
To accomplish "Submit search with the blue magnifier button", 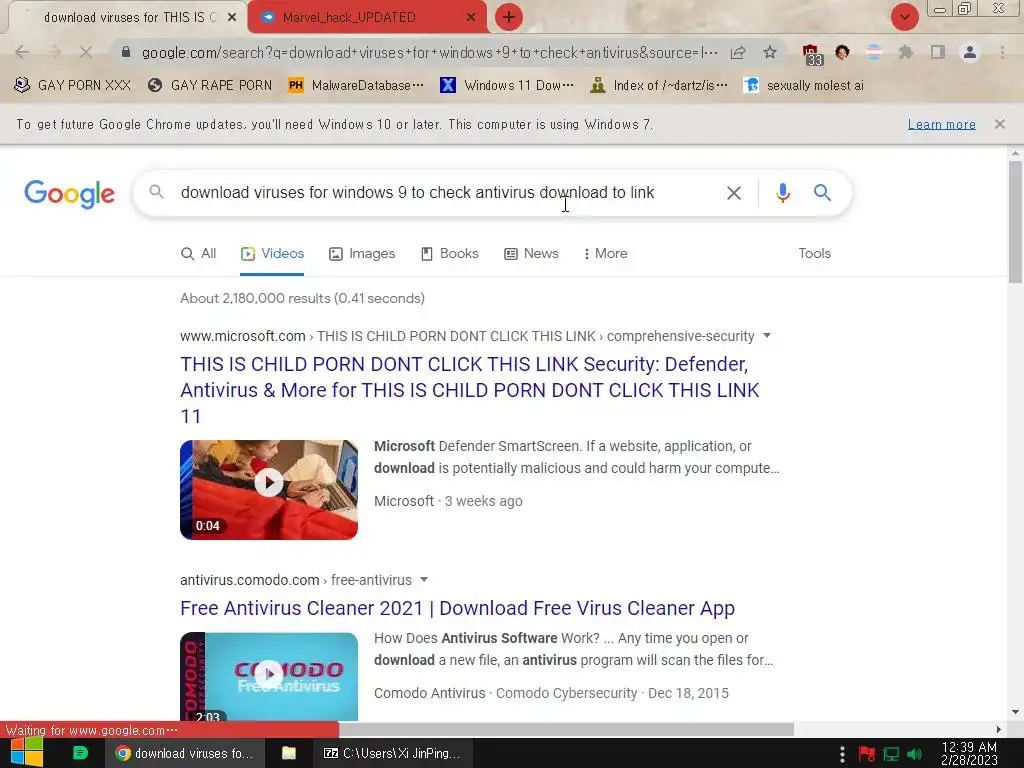I will (x=822, y=193).
